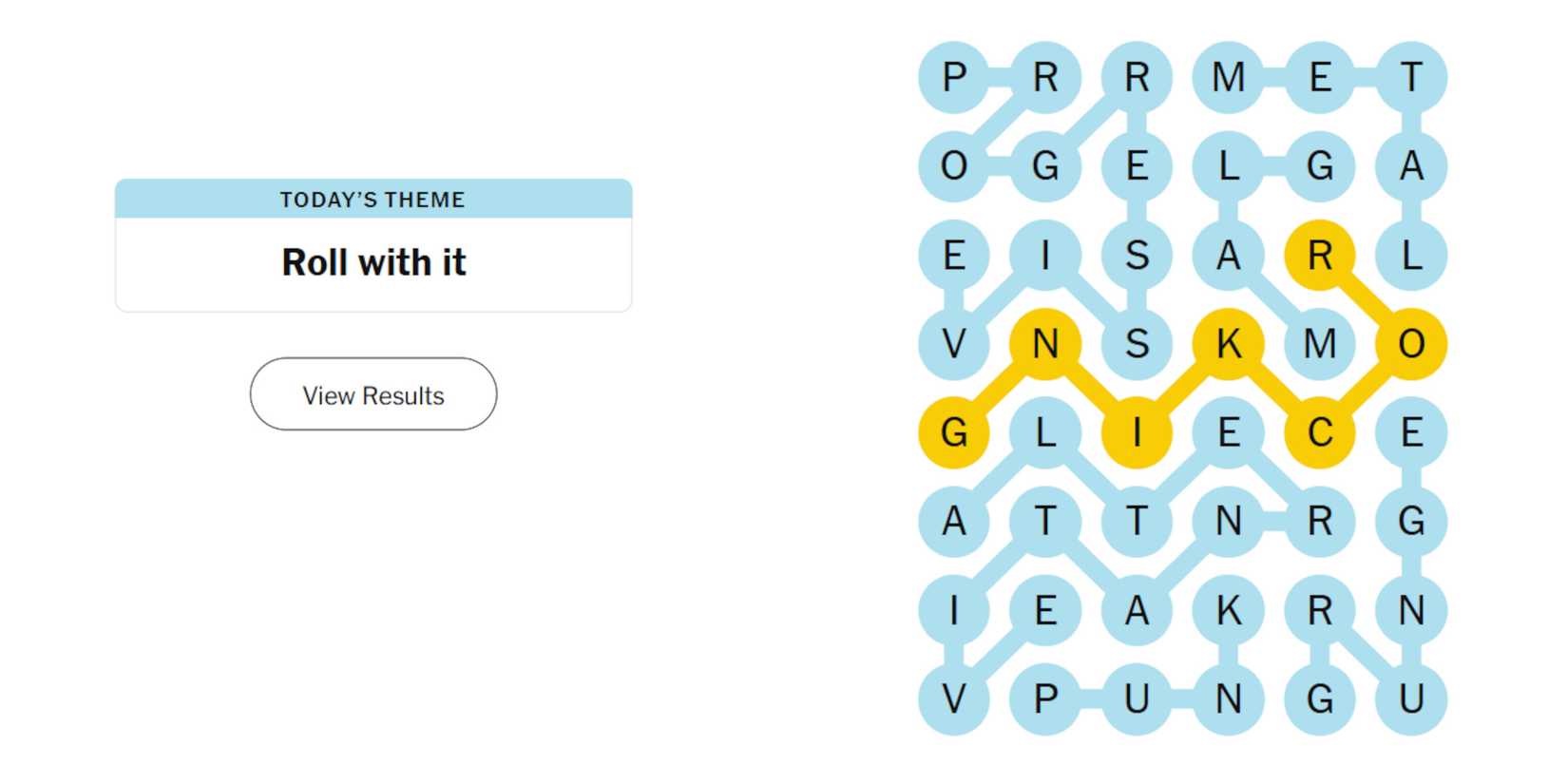
Task: Select the yellow letter I circle
Action: 1136,433
